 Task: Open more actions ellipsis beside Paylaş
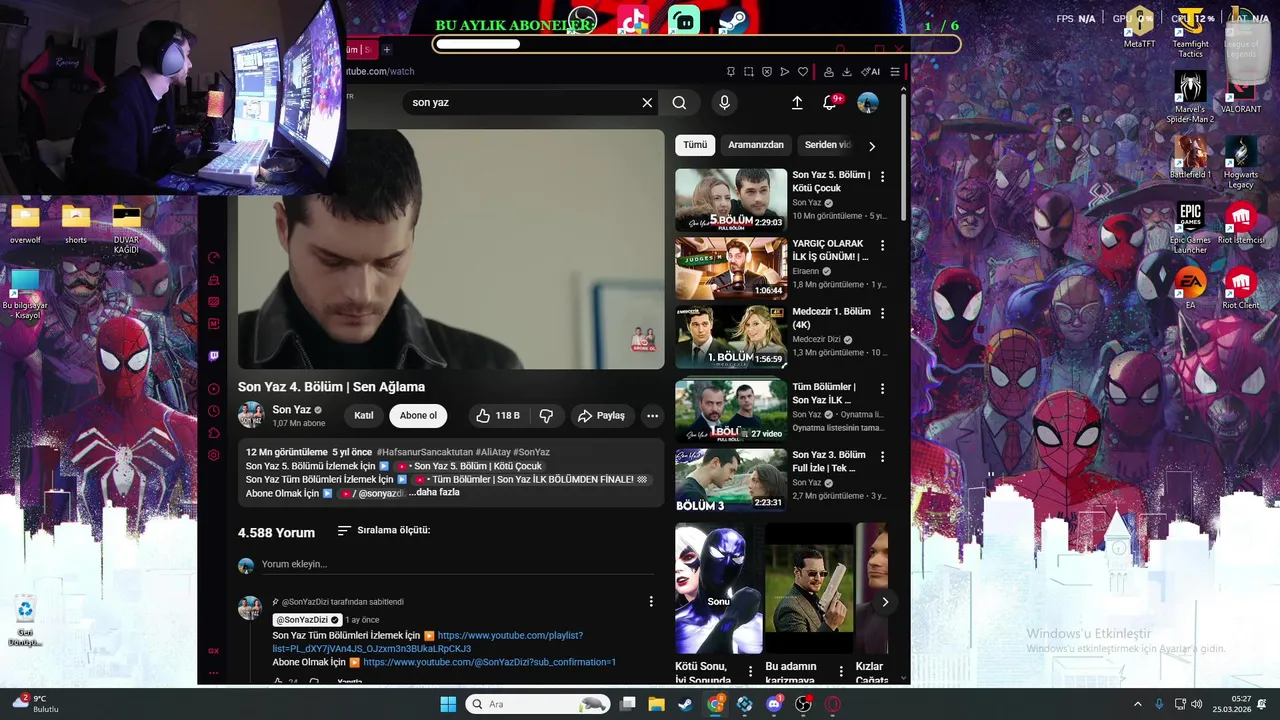click(x=652, y=416)
